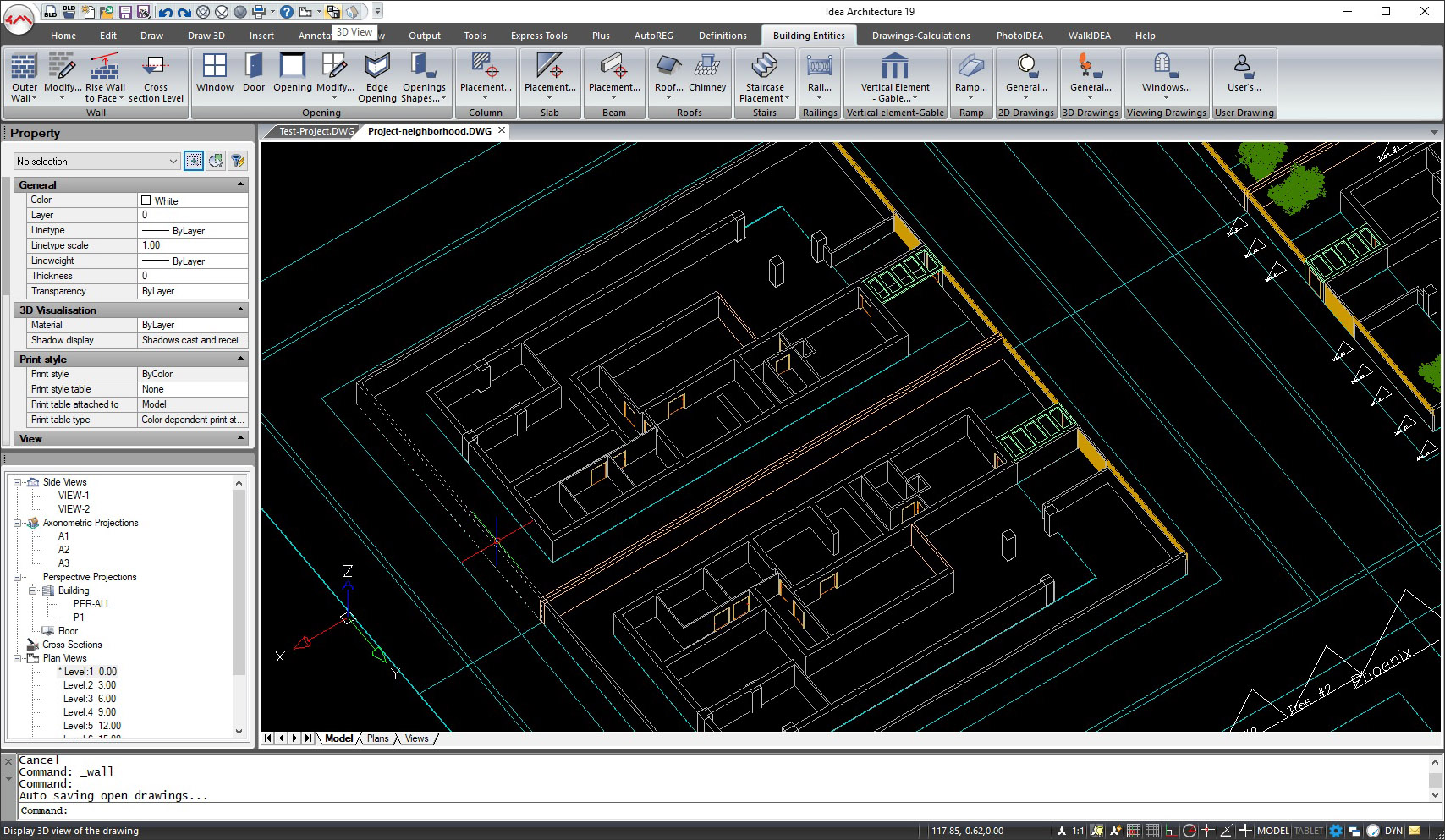Viewport: 1445px width, 840px height.
Task: Open the Draw 3D ribbon tab
Action: pos(206,36)
